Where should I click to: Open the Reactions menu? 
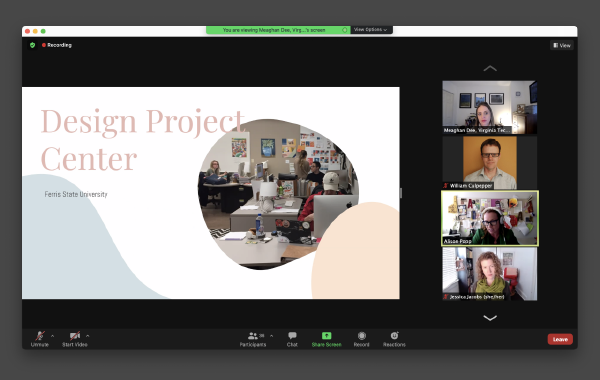[x=394, y=339]
